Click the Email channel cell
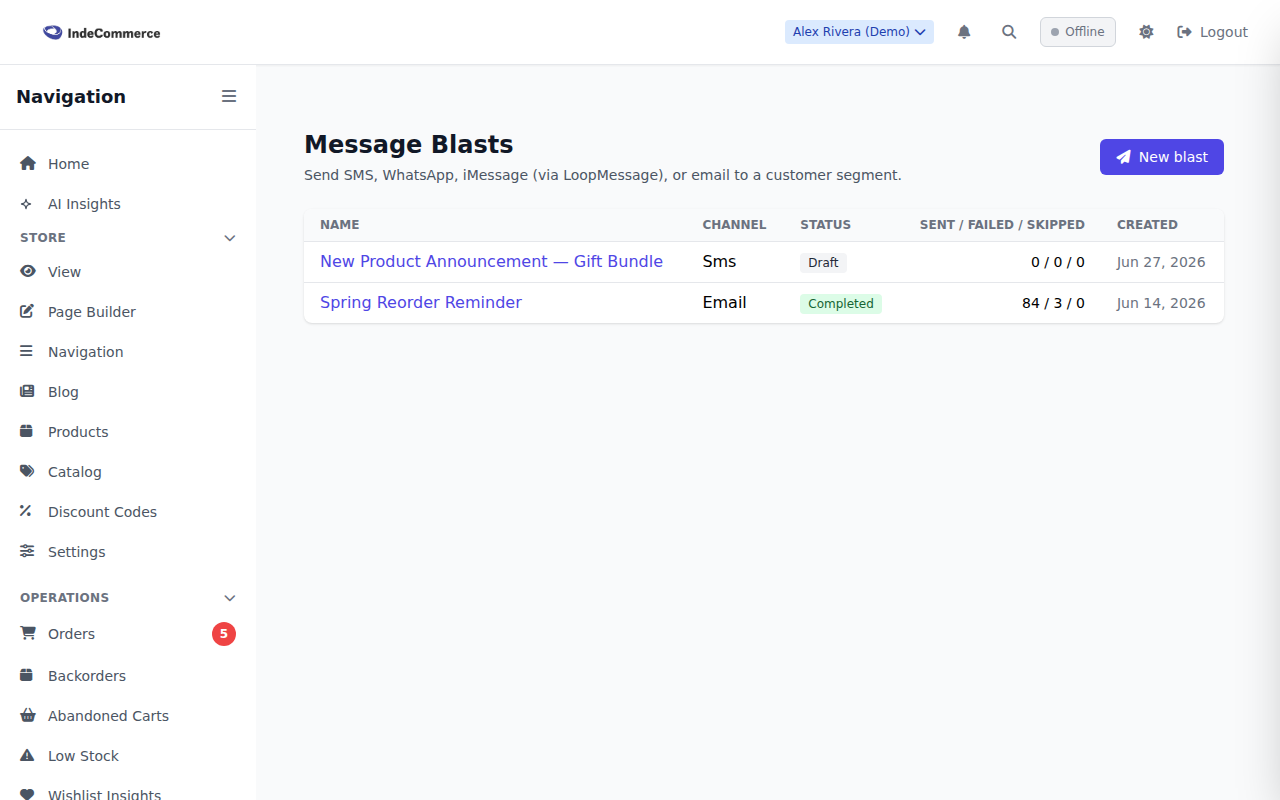 [x=724, y=302]
